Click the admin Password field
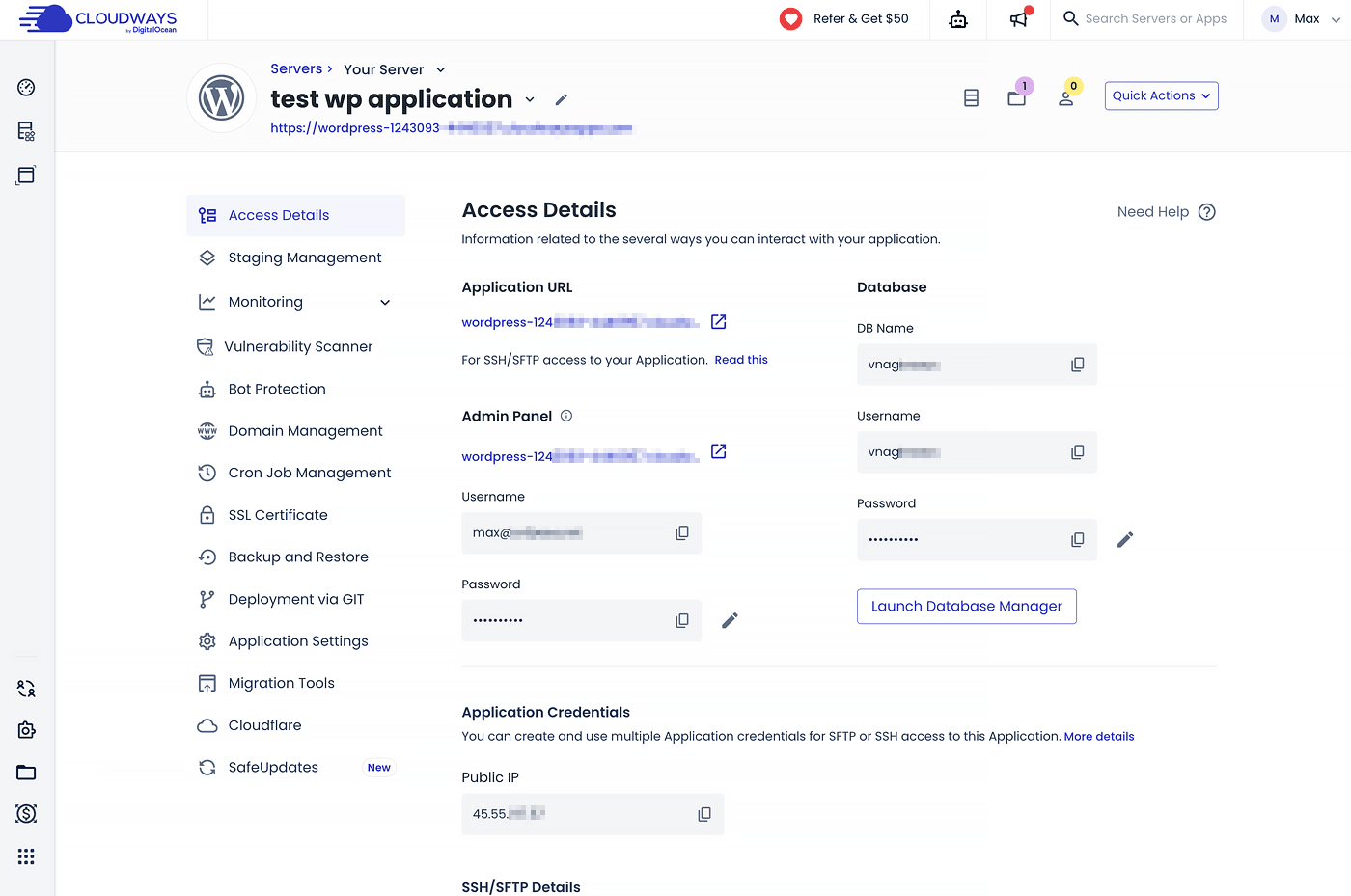Viewport: 1351px width, 896px height. coord(582,621)
